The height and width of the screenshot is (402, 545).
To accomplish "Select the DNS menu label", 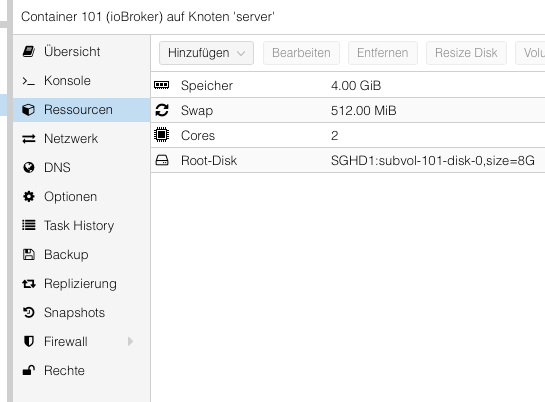I will [x=57, y=167].
